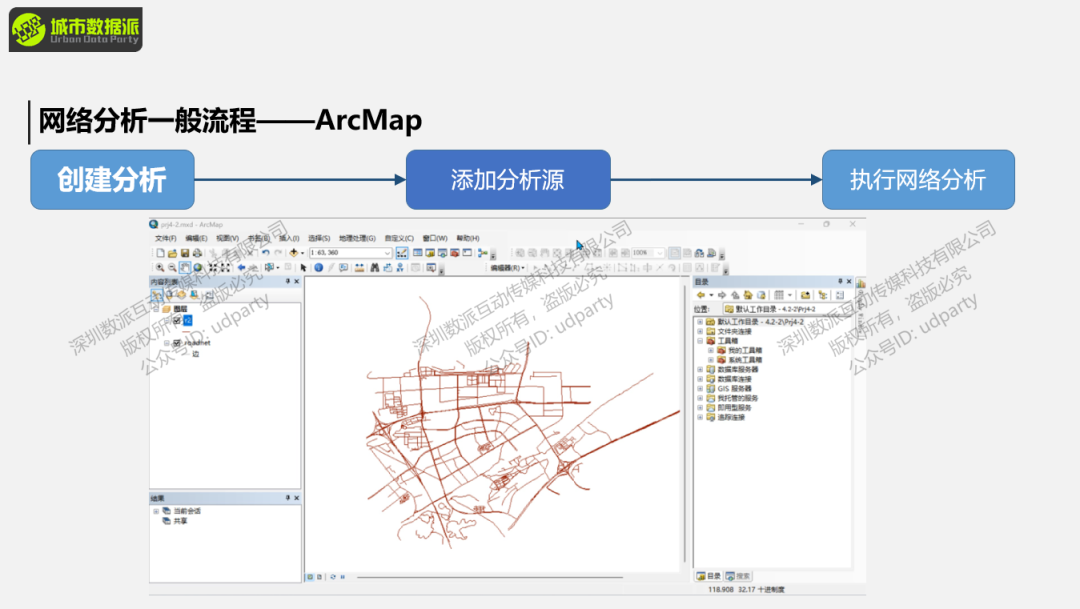The image size is (1080, 609).
Task: Activate the Identify tool
Action: tap(318, 268)
